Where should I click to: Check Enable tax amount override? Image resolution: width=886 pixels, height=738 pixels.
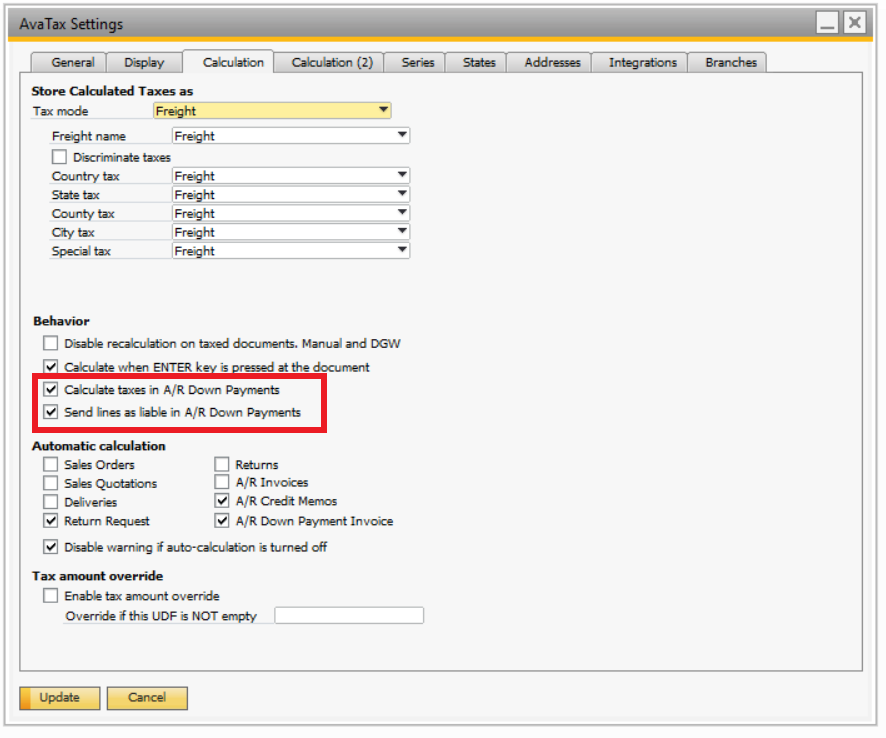click(x=51, y=596)
